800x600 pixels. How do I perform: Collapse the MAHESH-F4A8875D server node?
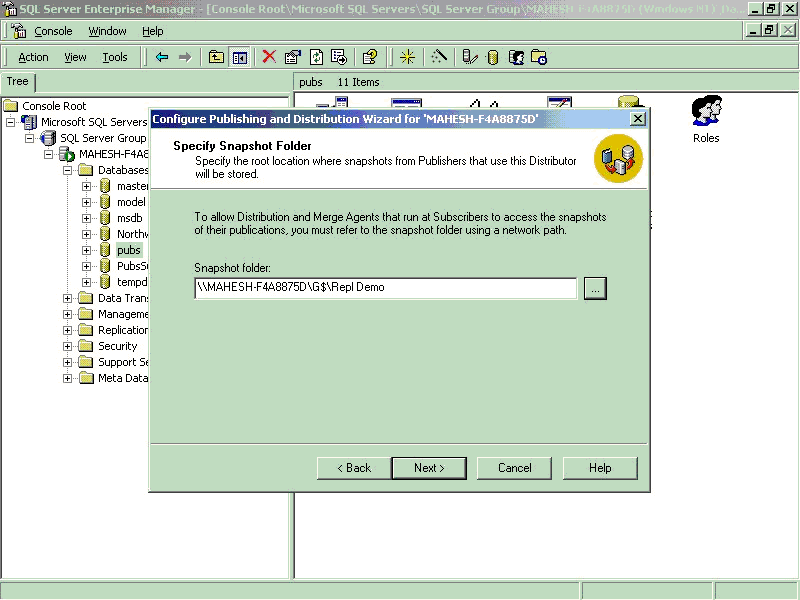pyautogui.click(x=48, y=154)
